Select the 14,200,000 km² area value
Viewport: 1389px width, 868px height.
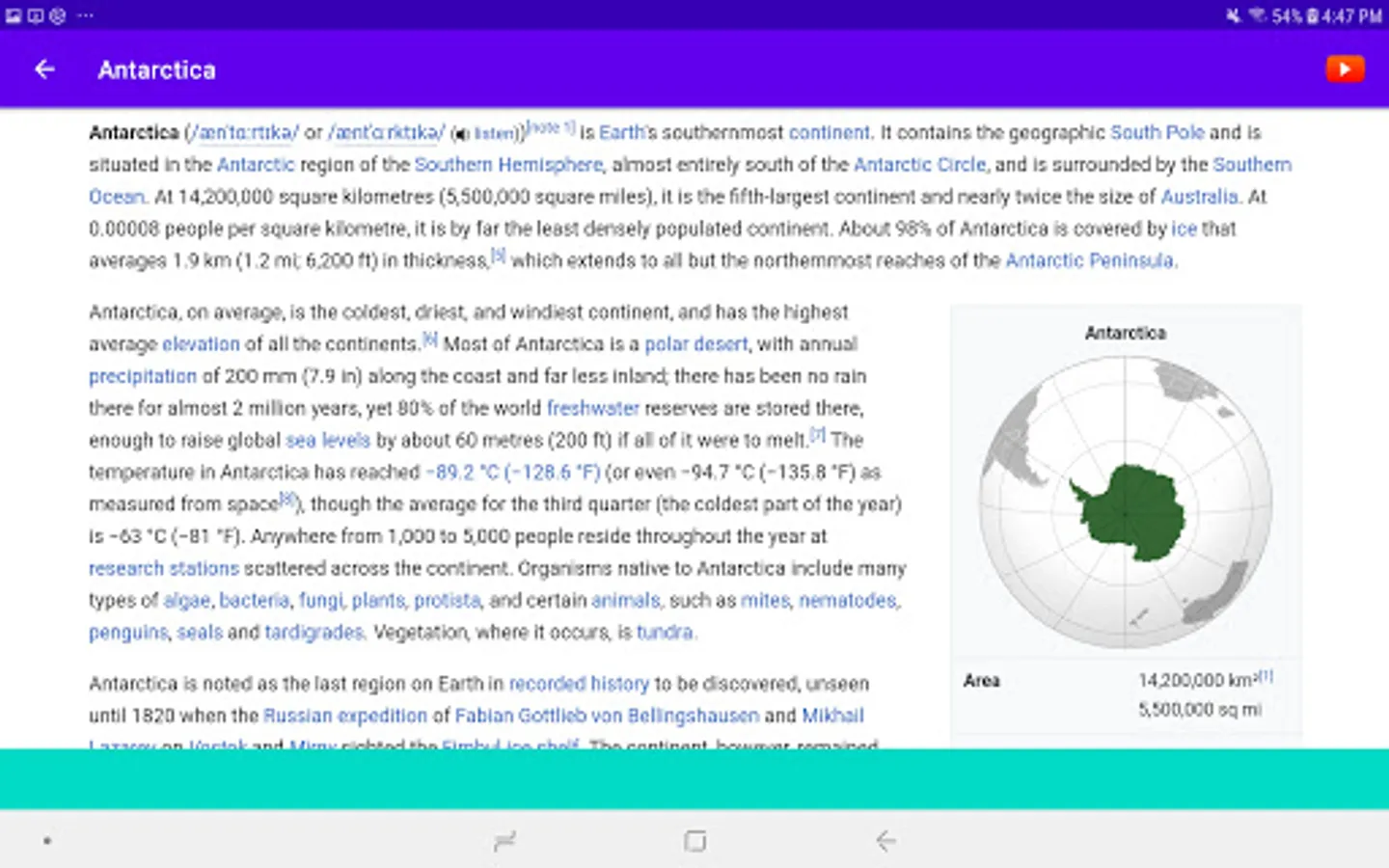(x=1197, y=681)
